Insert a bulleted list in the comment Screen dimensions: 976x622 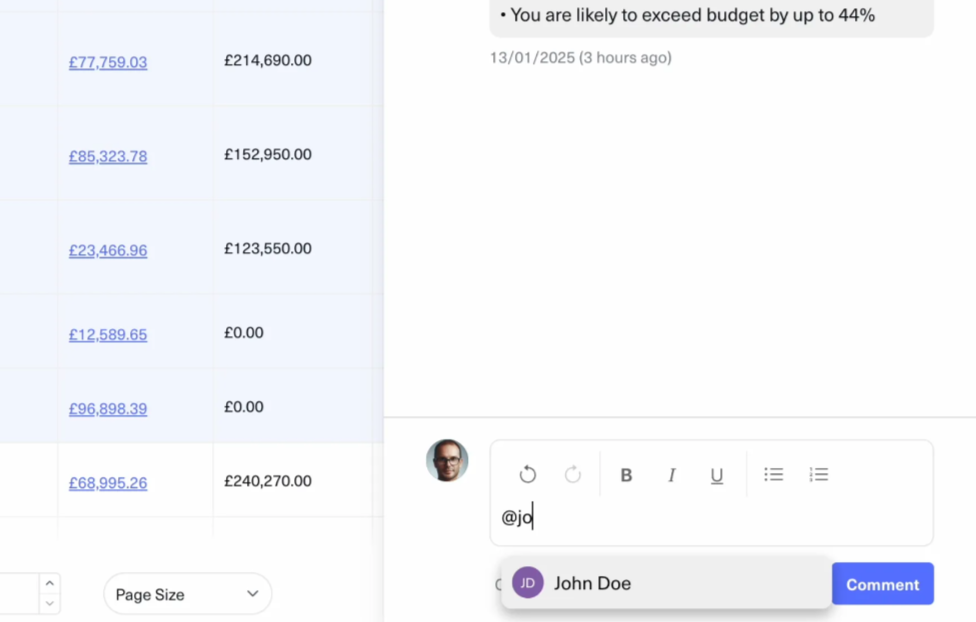(773, 474)
